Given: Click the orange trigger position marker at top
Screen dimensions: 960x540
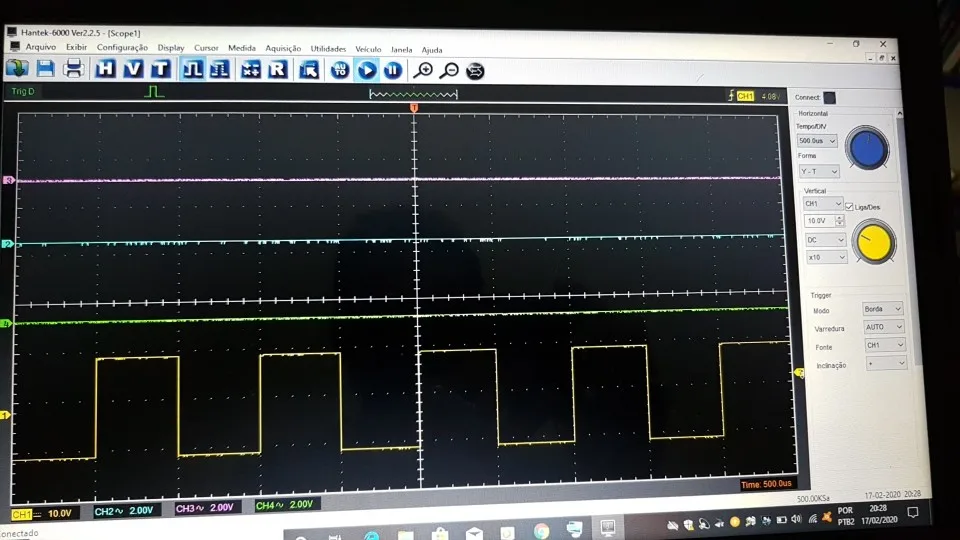Looking at the screenshot, I should coord(414,108).
